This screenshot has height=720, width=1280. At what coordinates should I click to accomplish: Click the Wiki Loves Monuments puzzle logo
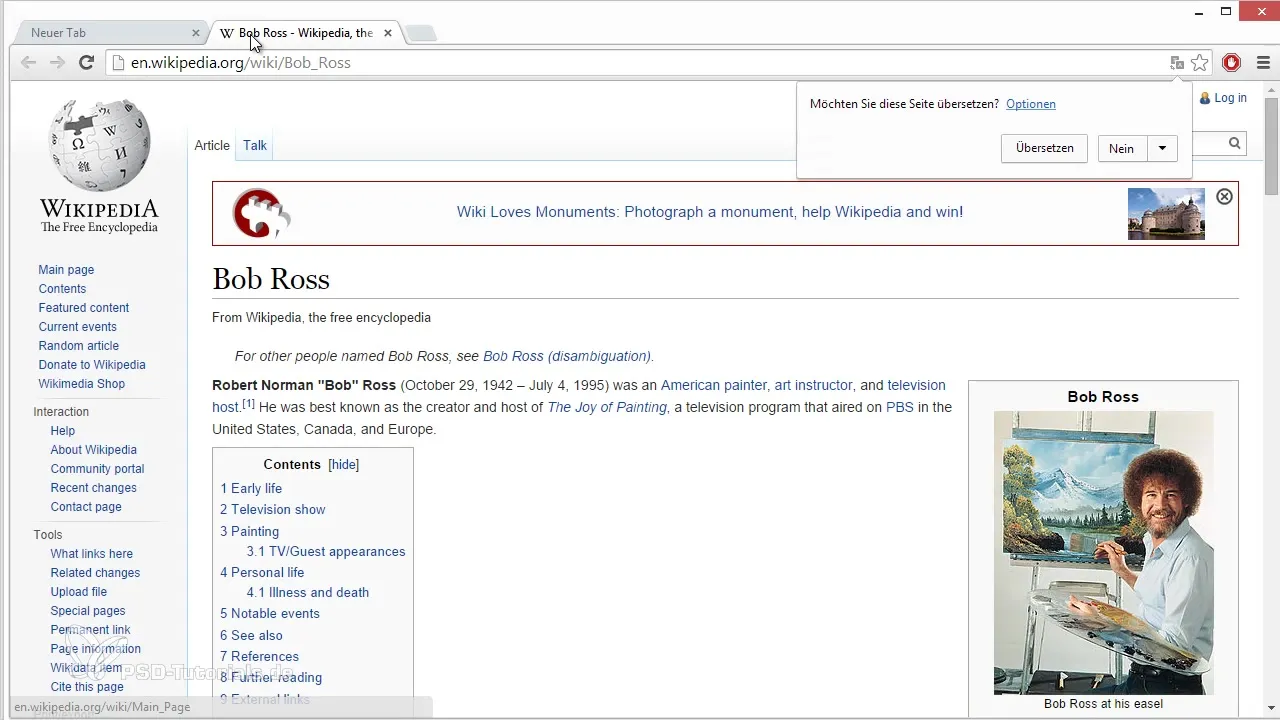tap(261, 212)
